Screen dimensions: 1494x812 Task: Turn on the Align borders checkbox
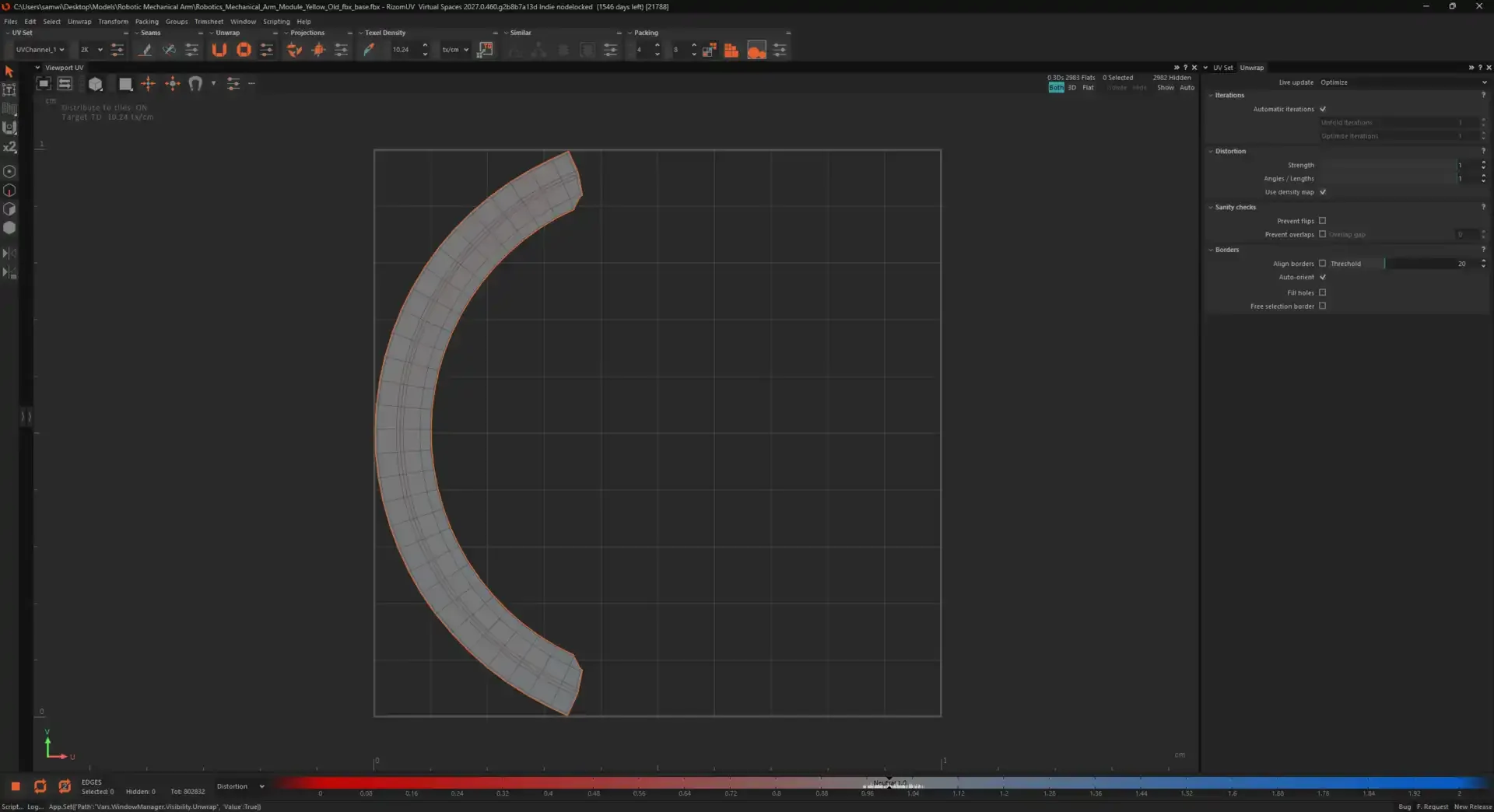1323,264
